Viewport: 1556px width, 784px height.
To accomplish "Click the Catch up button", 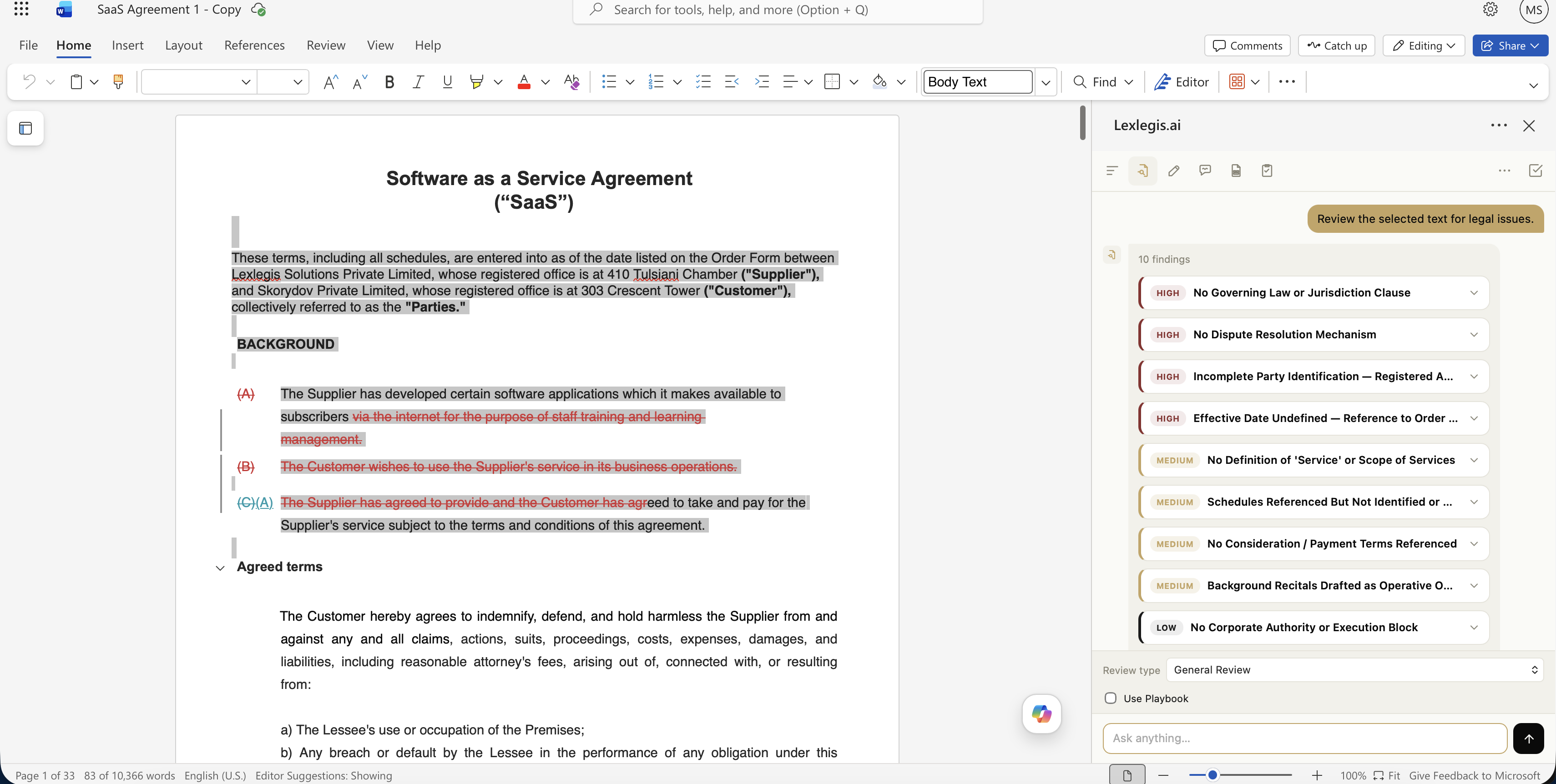I will point(1336,46).
